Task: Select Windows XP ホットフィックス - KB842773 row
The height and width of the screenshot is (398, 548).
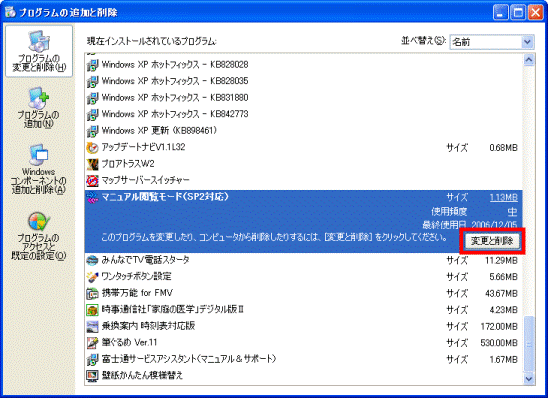Action: [303, 114]
